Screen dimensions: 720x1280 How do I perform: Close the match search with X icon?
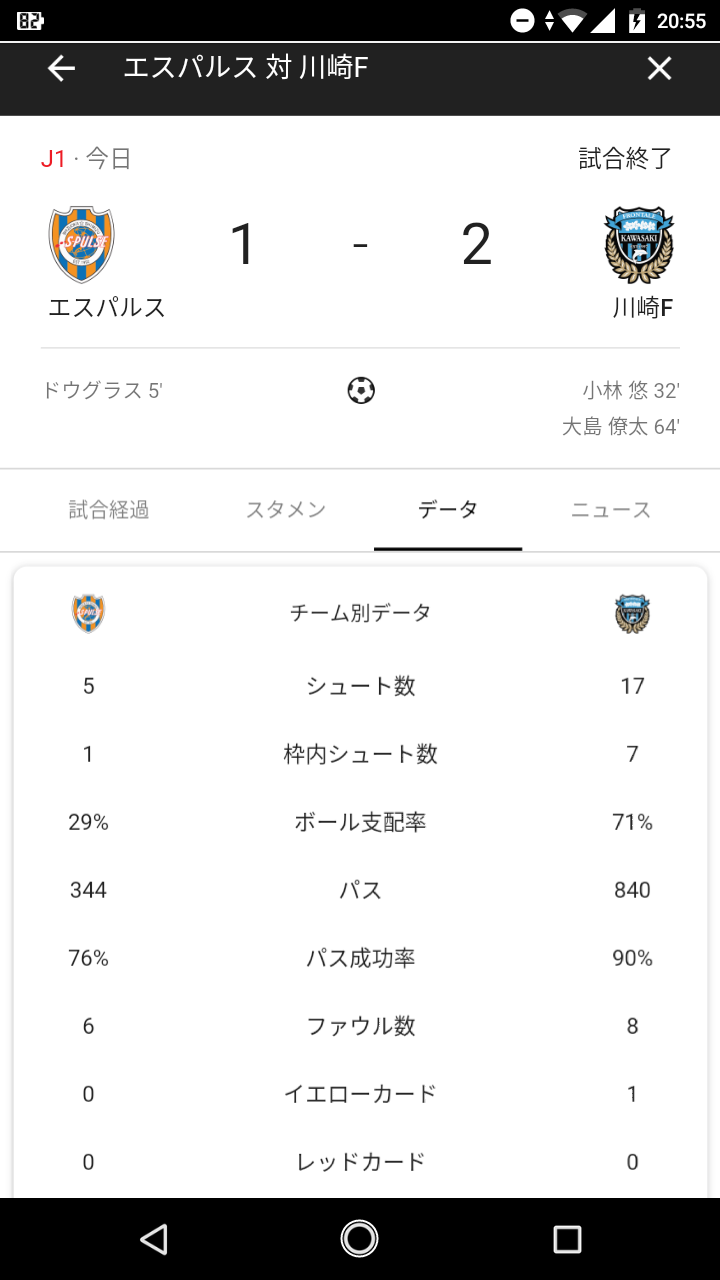click(659, 68)
